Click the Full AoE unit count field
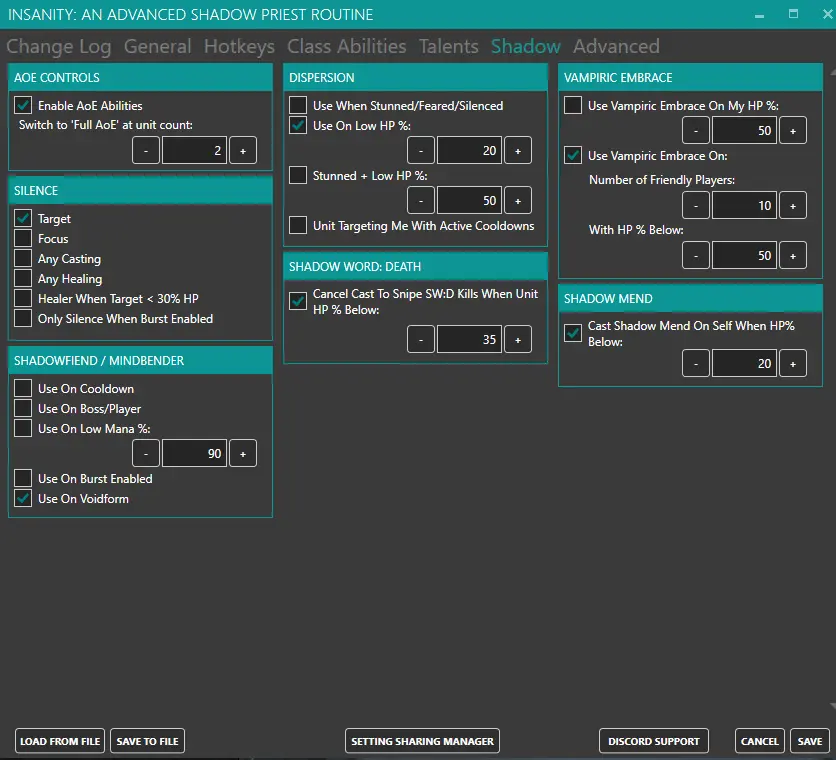The height and width of the screenshot is (760, 836). (x=195, y=150)
